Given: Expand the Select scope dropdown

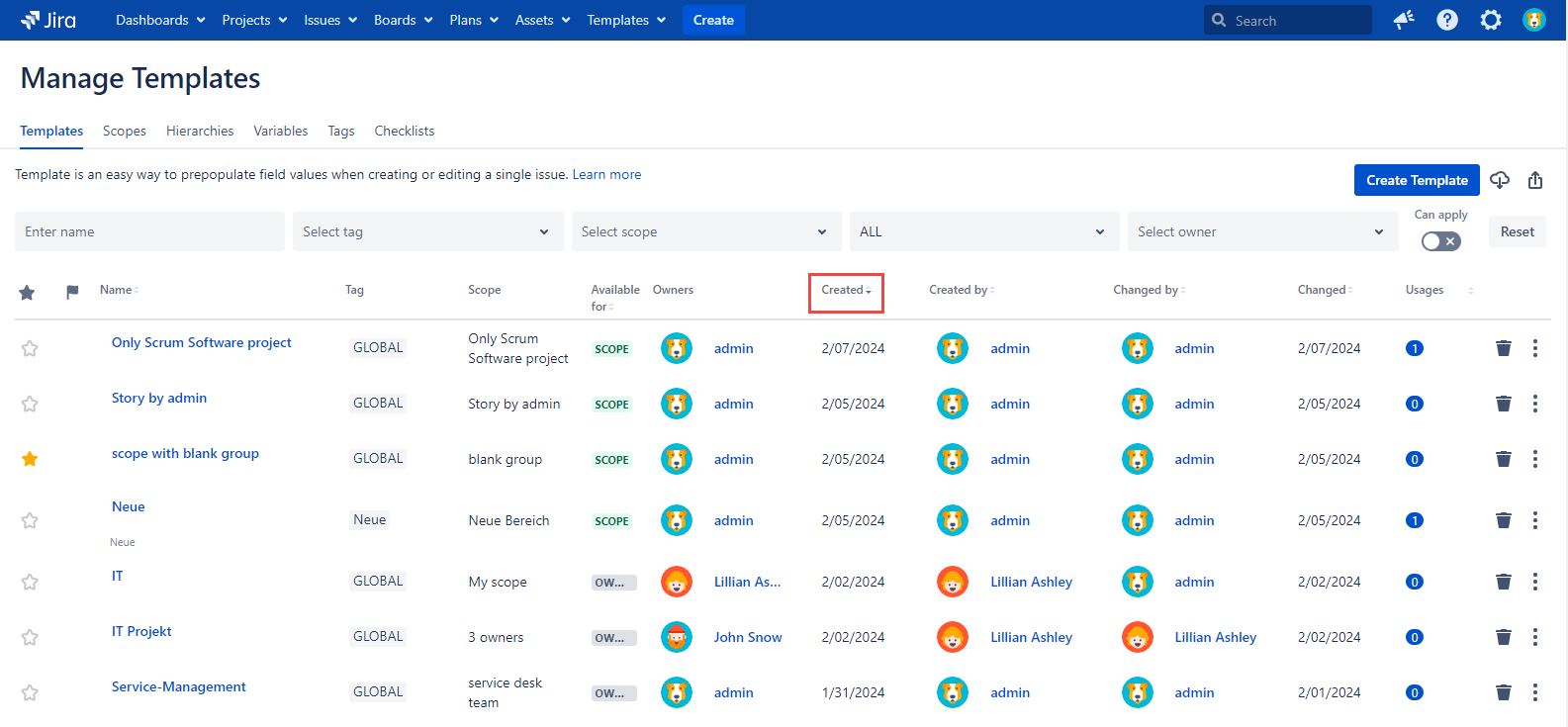Looking at the screenshot, I should pyautogui.click(x=705, y=231).
